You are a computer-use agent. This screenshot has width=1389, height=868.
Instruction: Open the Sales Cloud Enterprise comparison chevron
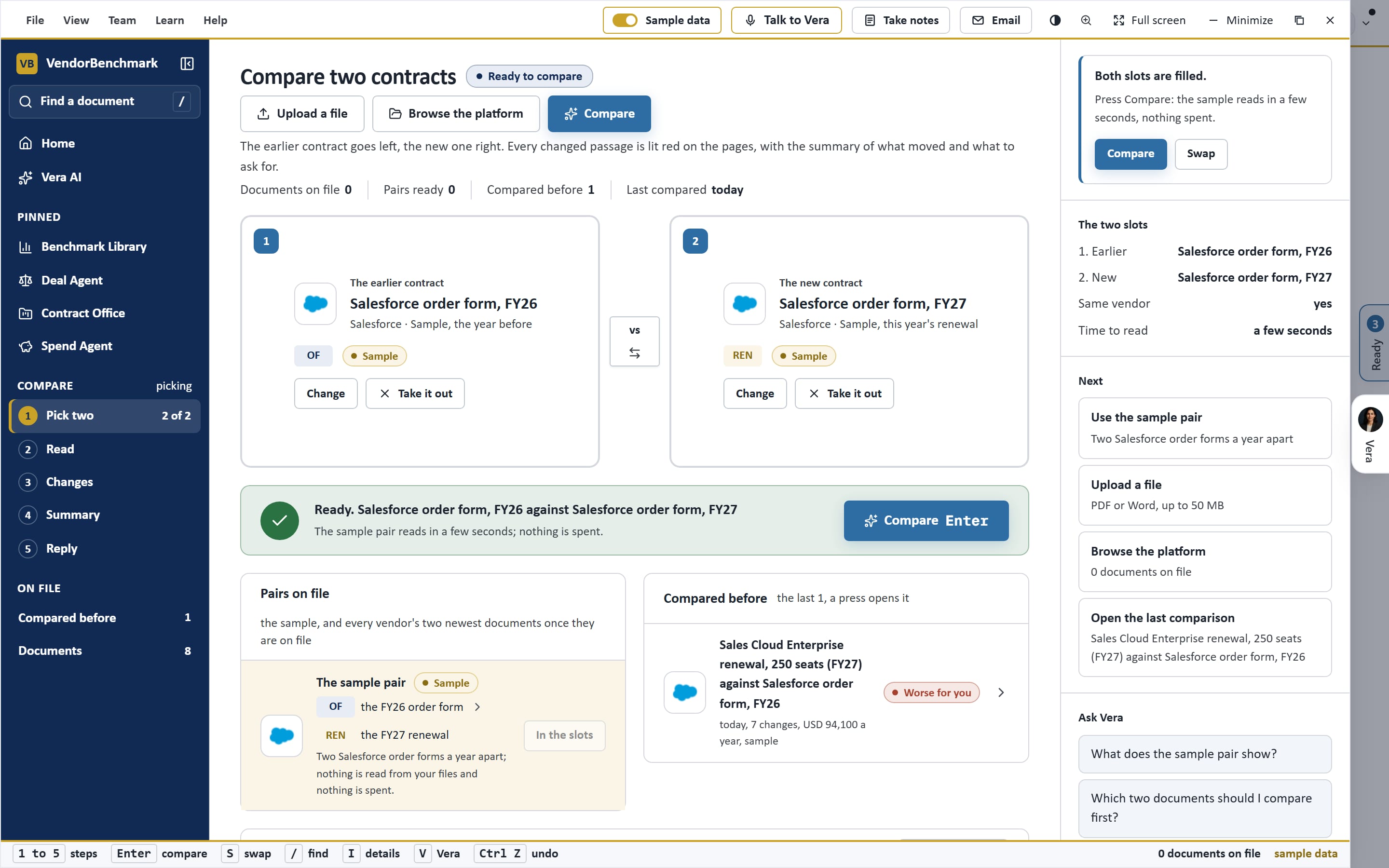1000,692
